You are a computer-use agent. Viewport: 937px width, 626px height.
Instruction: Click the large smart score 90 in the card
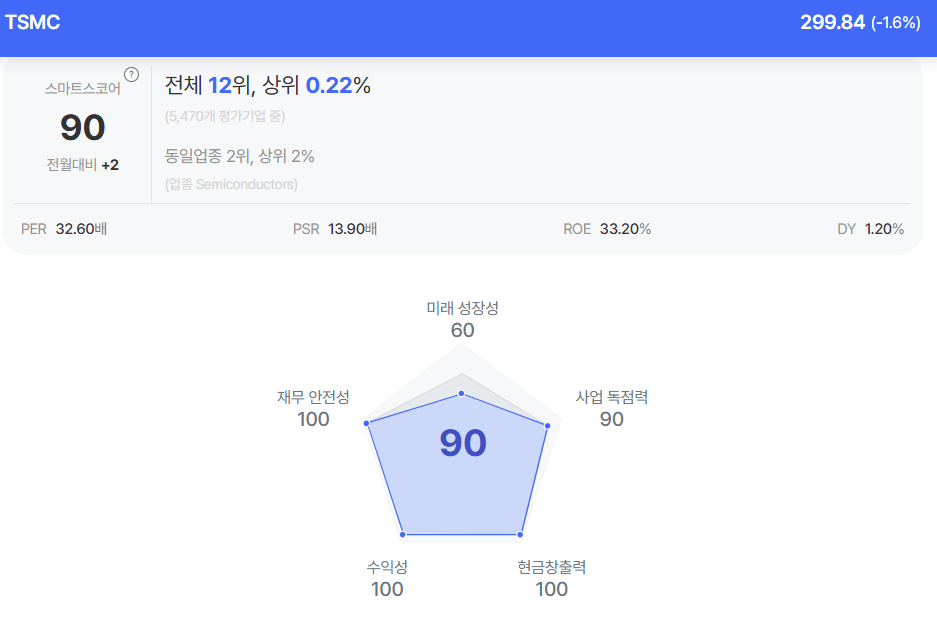83,127
